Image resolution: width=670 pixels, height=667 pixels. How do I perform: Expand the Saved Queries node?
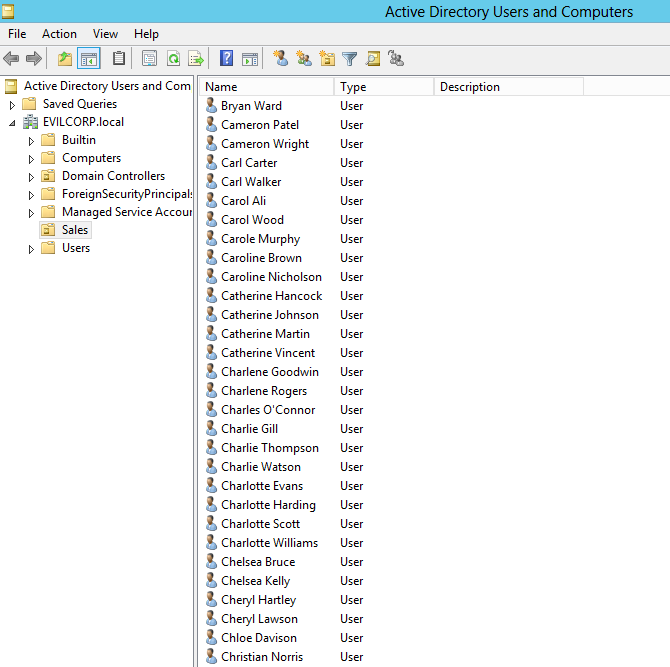[12, 104]
